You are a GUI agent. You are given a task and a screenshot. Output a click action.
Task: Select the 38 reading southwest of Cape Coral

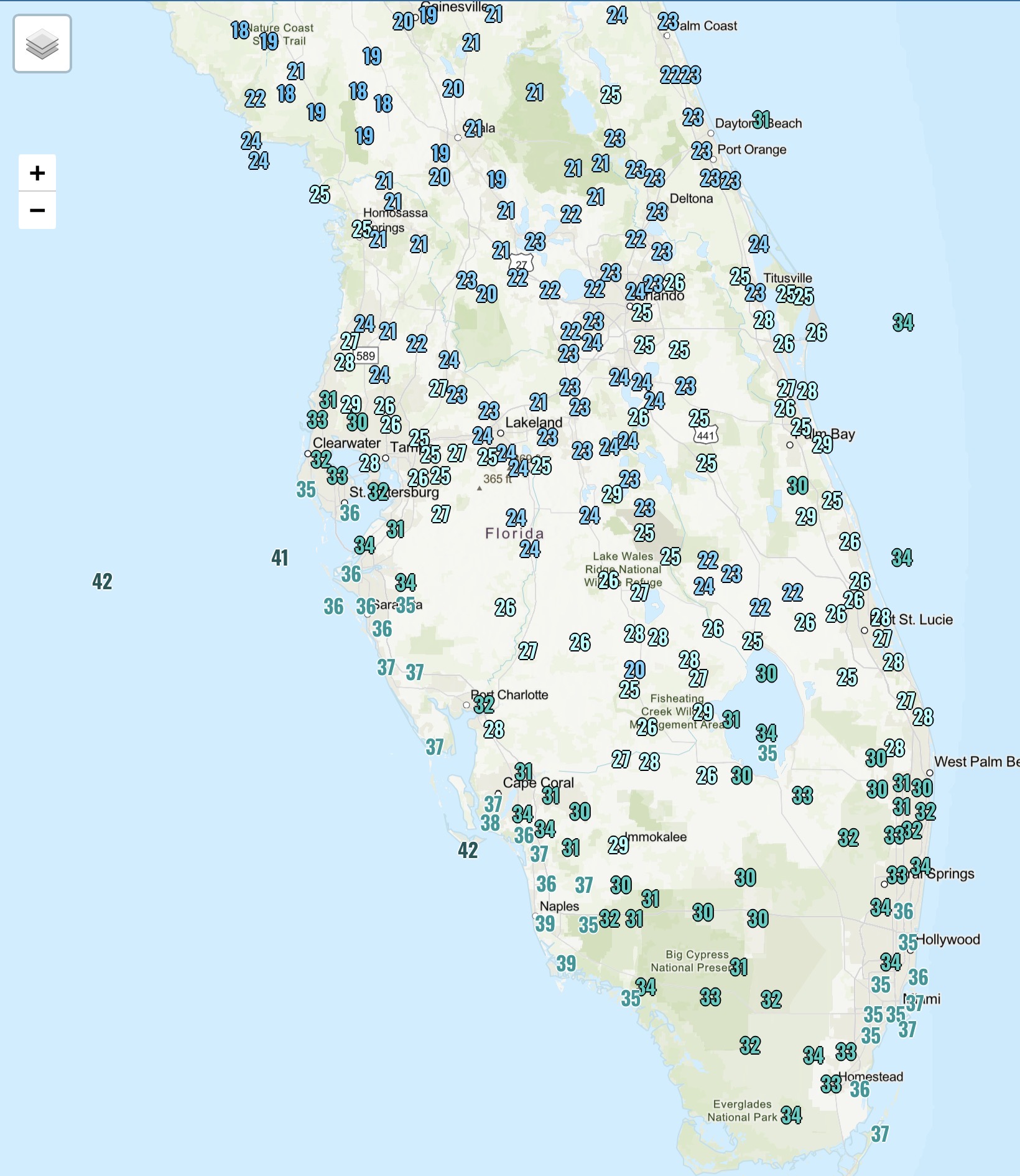pos(490,823)
